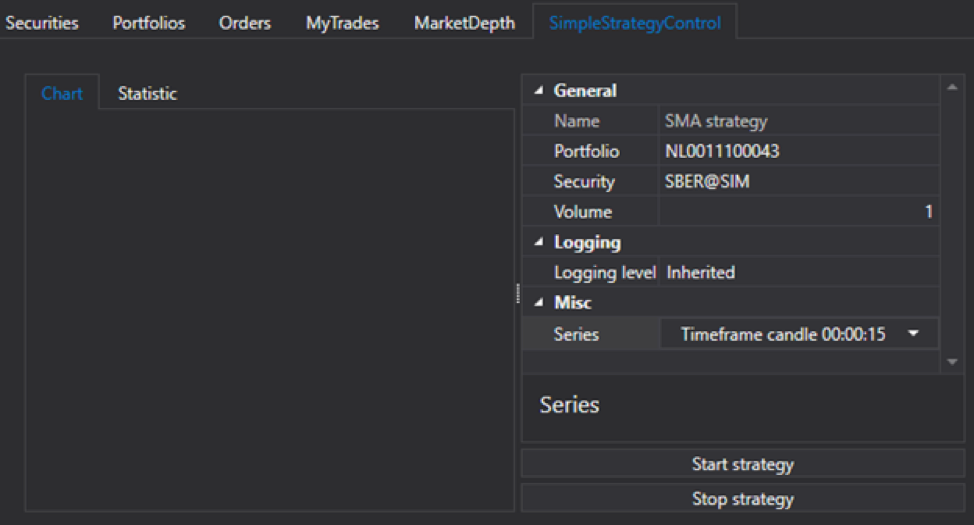
Task: Go to the Orders tab
Action: 245,23
